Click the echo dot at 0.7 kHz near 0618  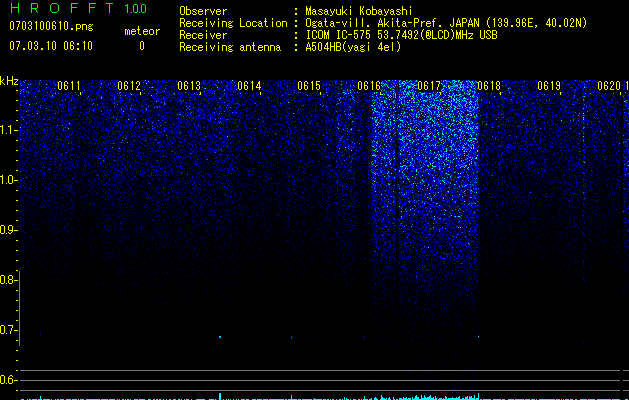pos(479,336)
